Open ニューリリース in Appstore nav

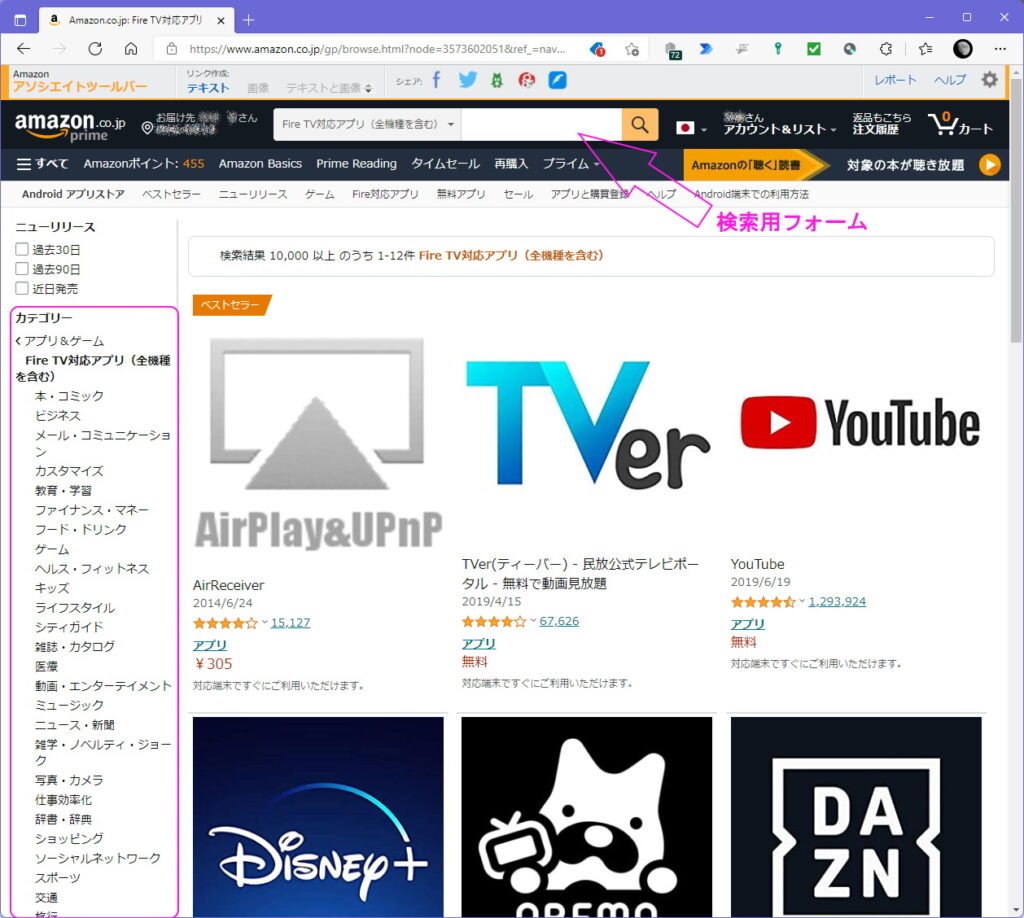253,194
